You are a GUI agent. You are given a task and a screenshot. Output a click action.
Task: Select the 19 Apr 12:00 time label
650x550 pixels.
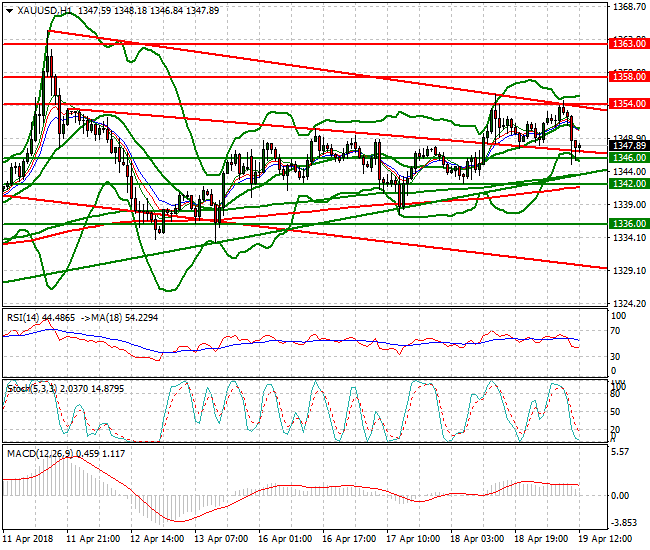605,539
